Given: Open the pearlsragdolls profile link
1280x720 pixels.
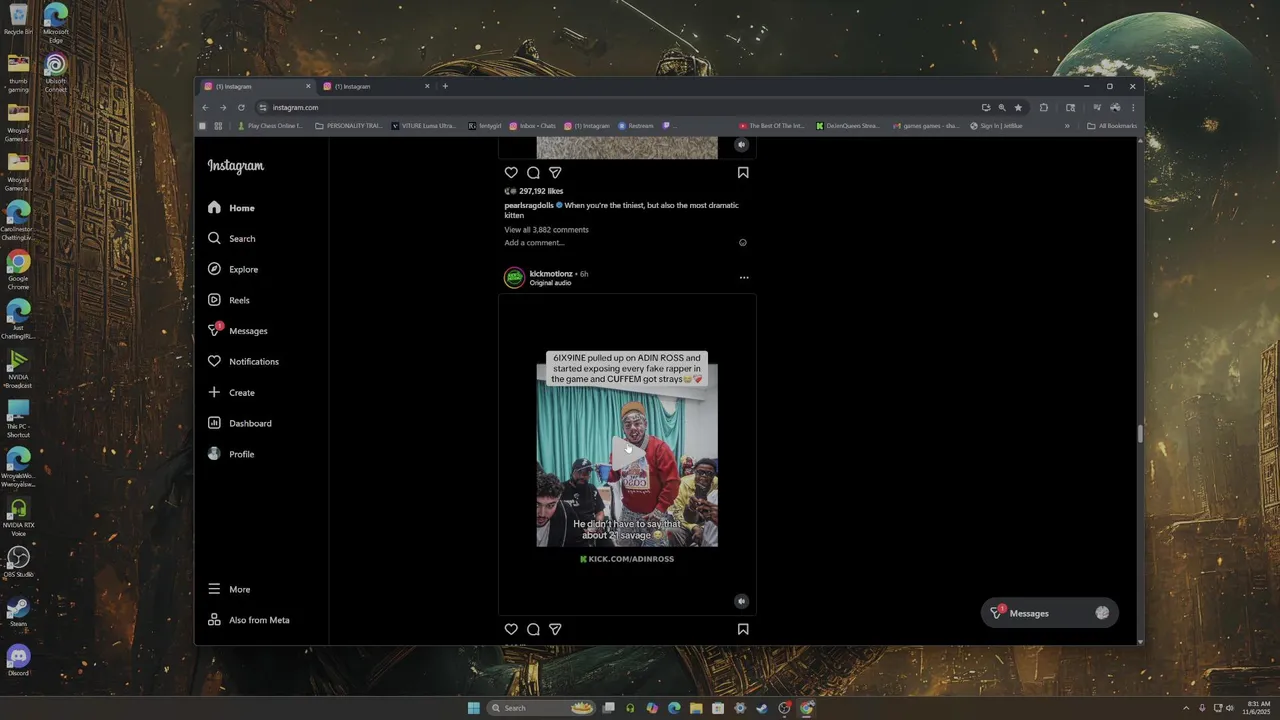Looking at the screenshot, I should point(529,205).
